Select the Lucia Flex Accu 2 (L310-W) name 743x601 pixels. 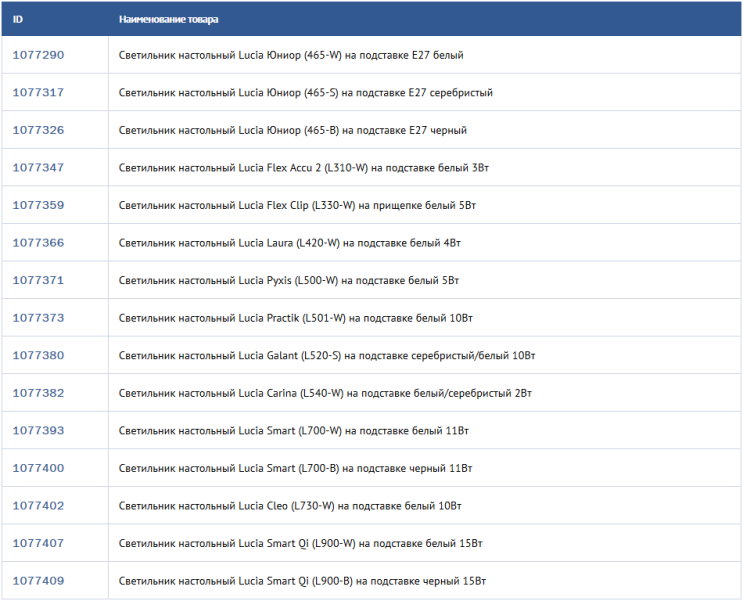coord(304,168)
